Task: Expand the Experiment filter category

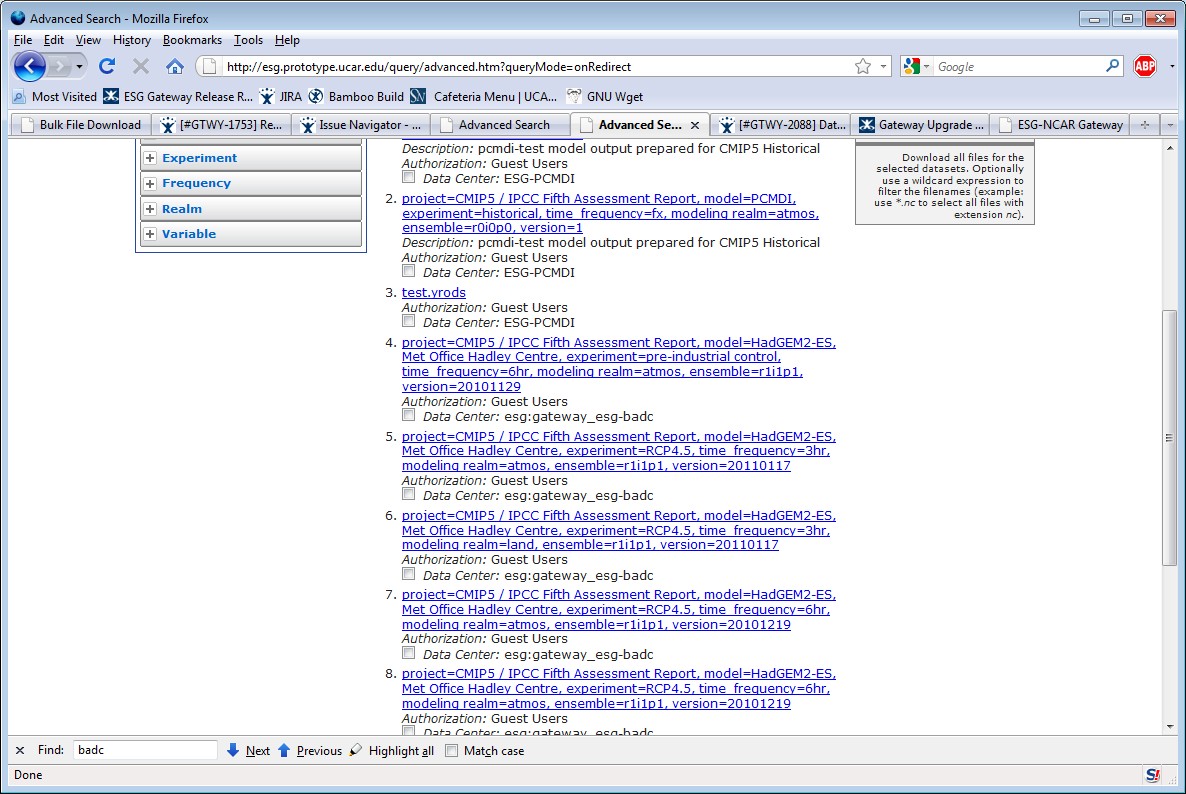Action: click(x=151, y=158)
